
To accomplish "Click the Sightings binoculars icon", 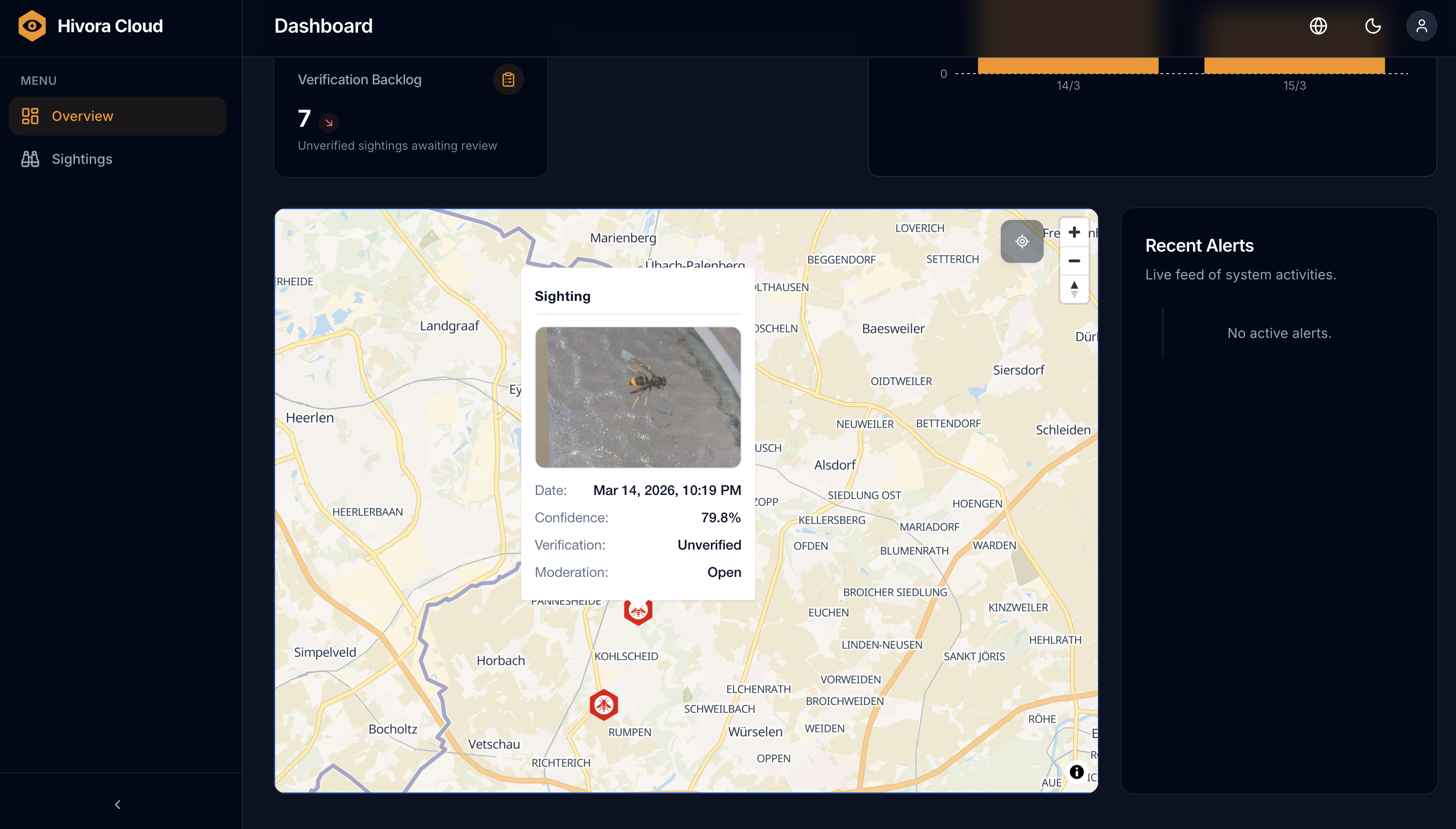I will pyautogui.click(x=30, y=159).
